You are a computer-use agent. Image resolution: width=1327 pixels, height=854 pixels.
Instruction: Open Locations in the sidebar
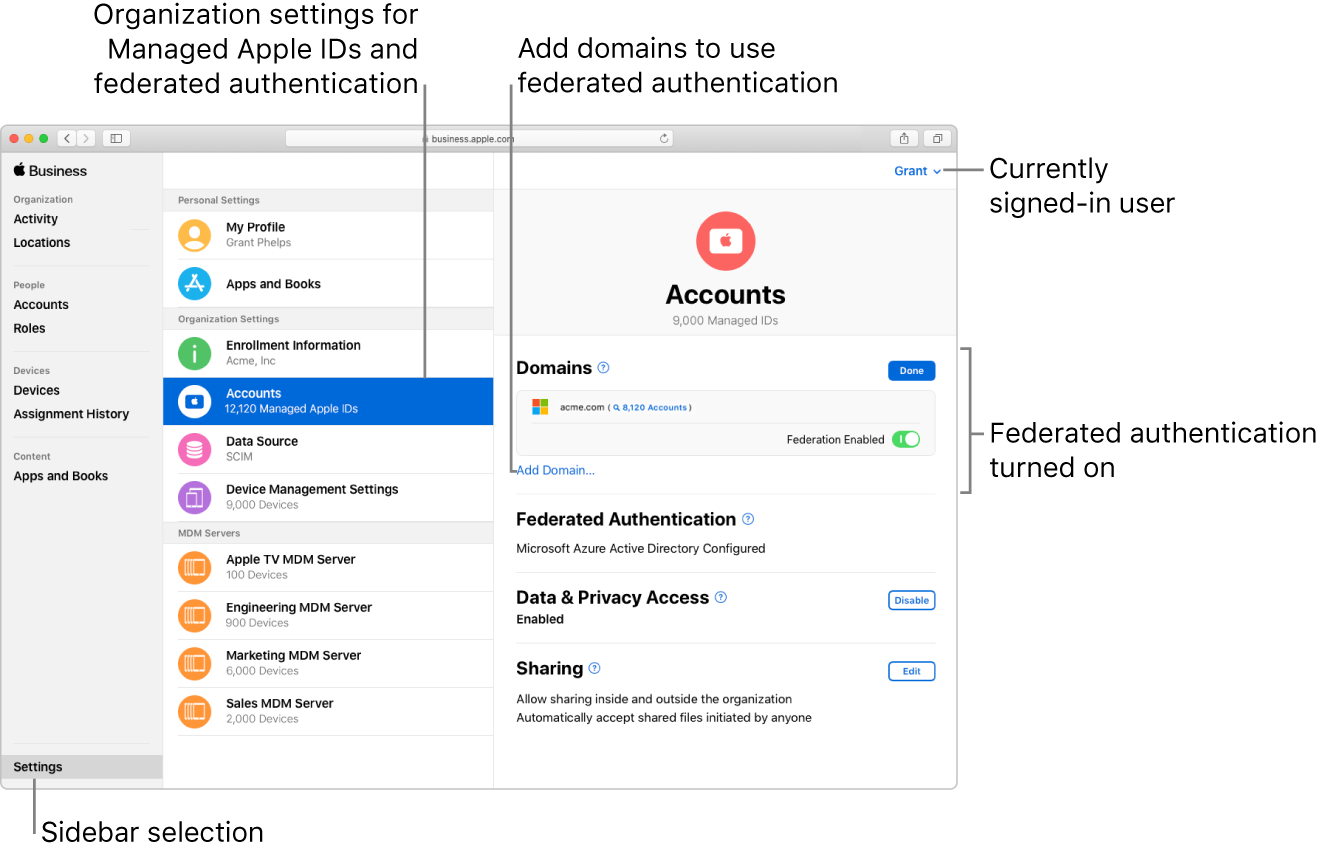coord(42,243)
